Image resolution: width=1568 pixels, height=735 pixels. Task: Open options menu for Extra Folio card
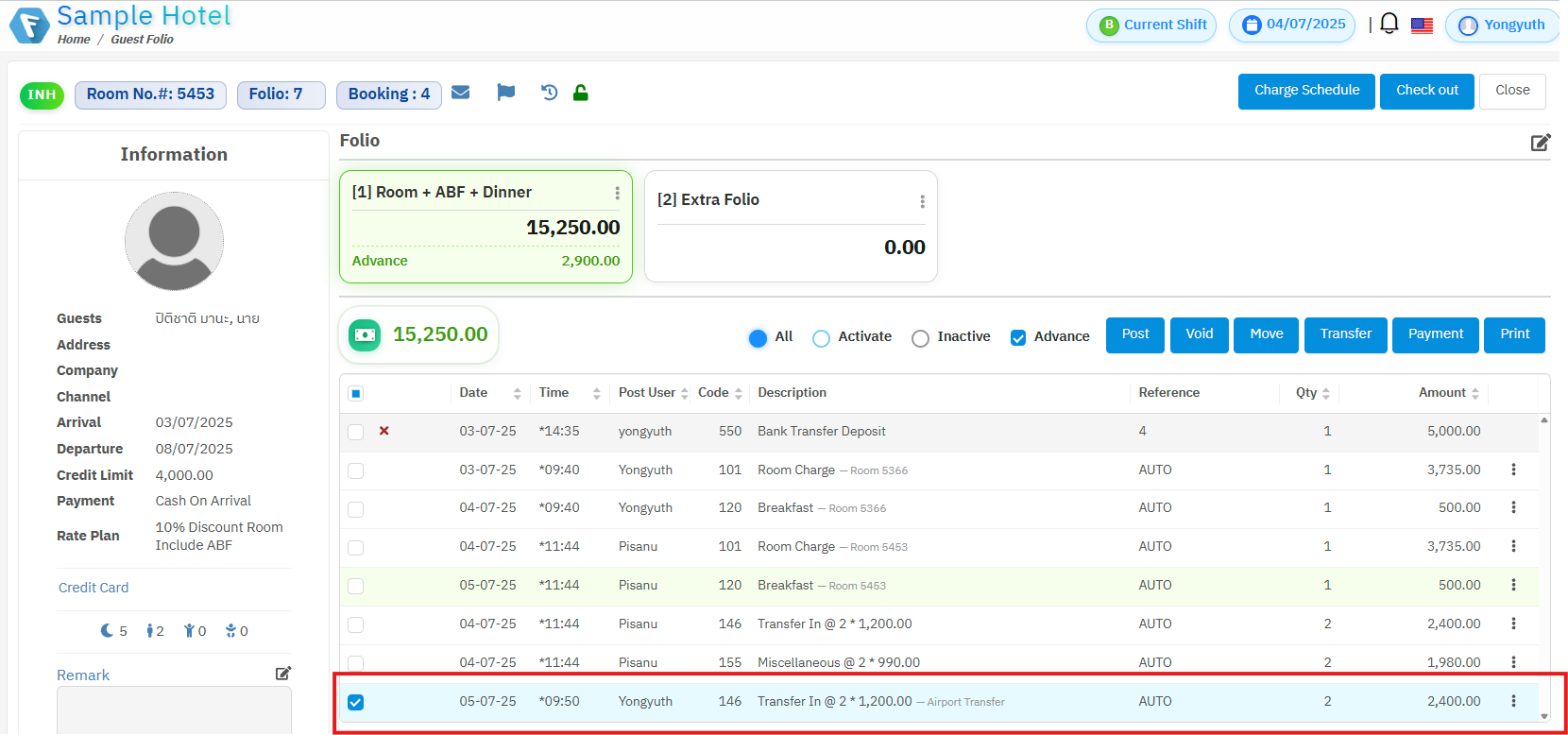click(x=922, y=201)
